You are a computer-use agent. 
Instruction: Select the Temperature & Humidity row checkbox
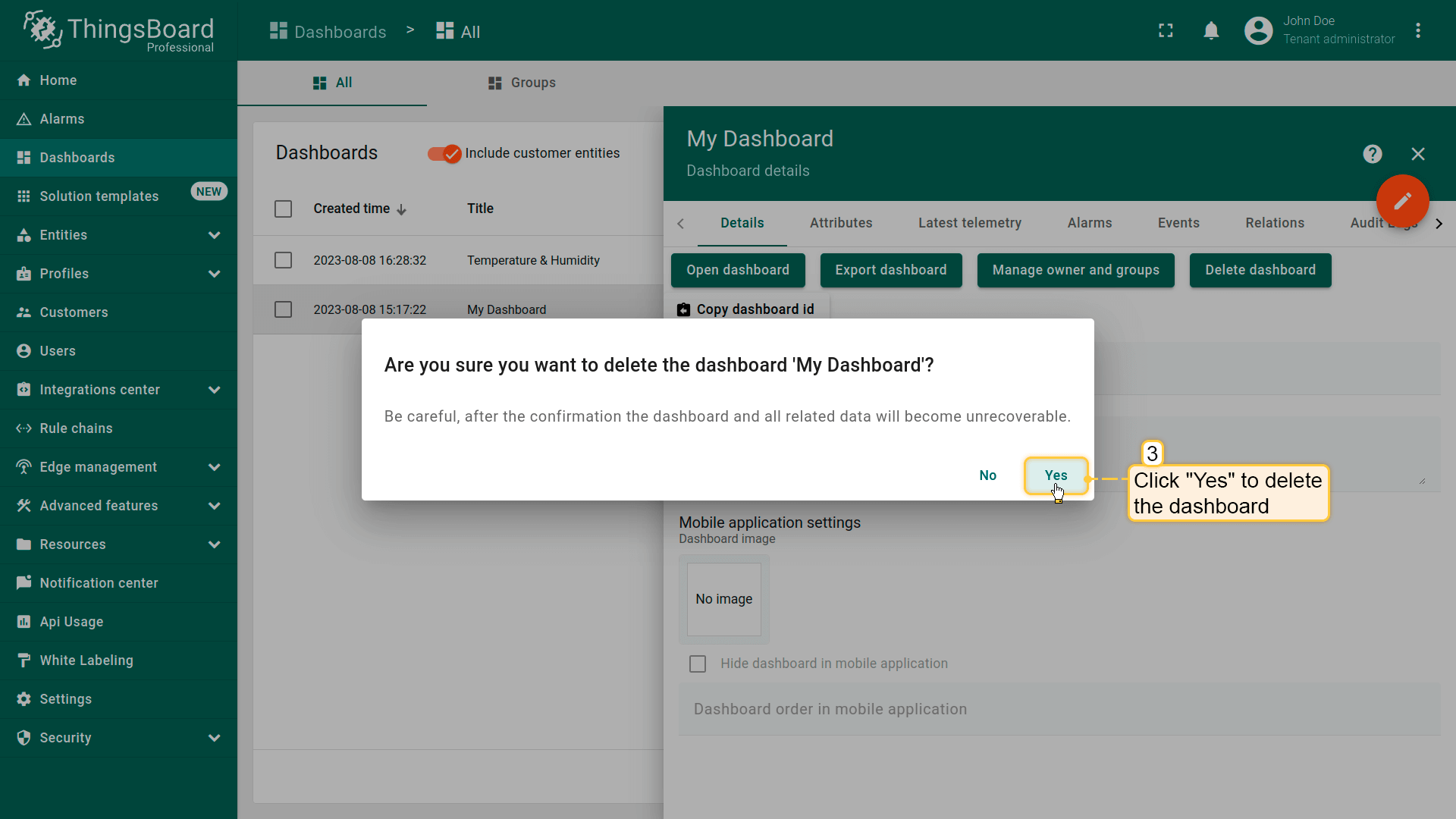pos(283,261)
